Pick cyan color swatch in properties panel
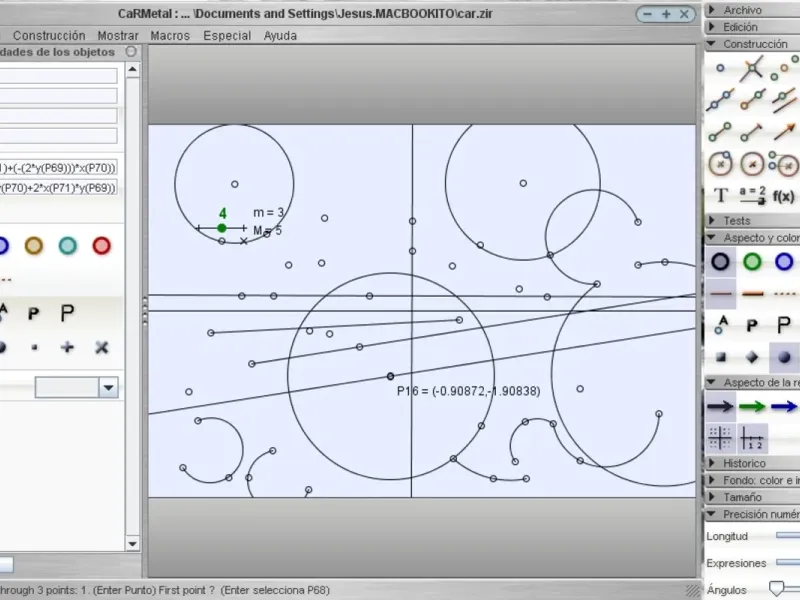Image resolution: width=800 pixels, height=600 pixels. pos(68,246)
